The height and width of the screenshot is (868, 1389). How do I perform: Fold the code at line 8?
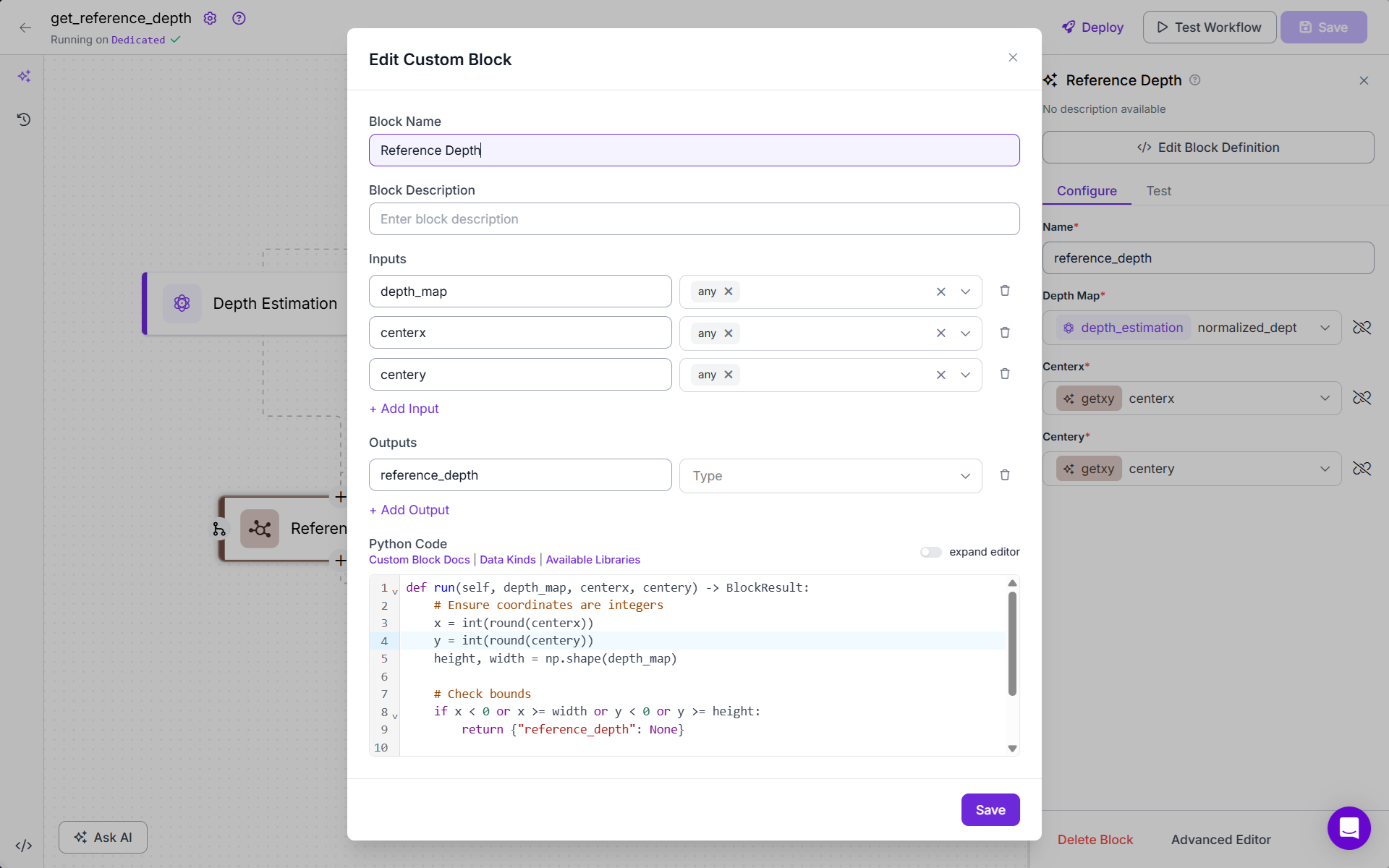click(x=395, y=715)
